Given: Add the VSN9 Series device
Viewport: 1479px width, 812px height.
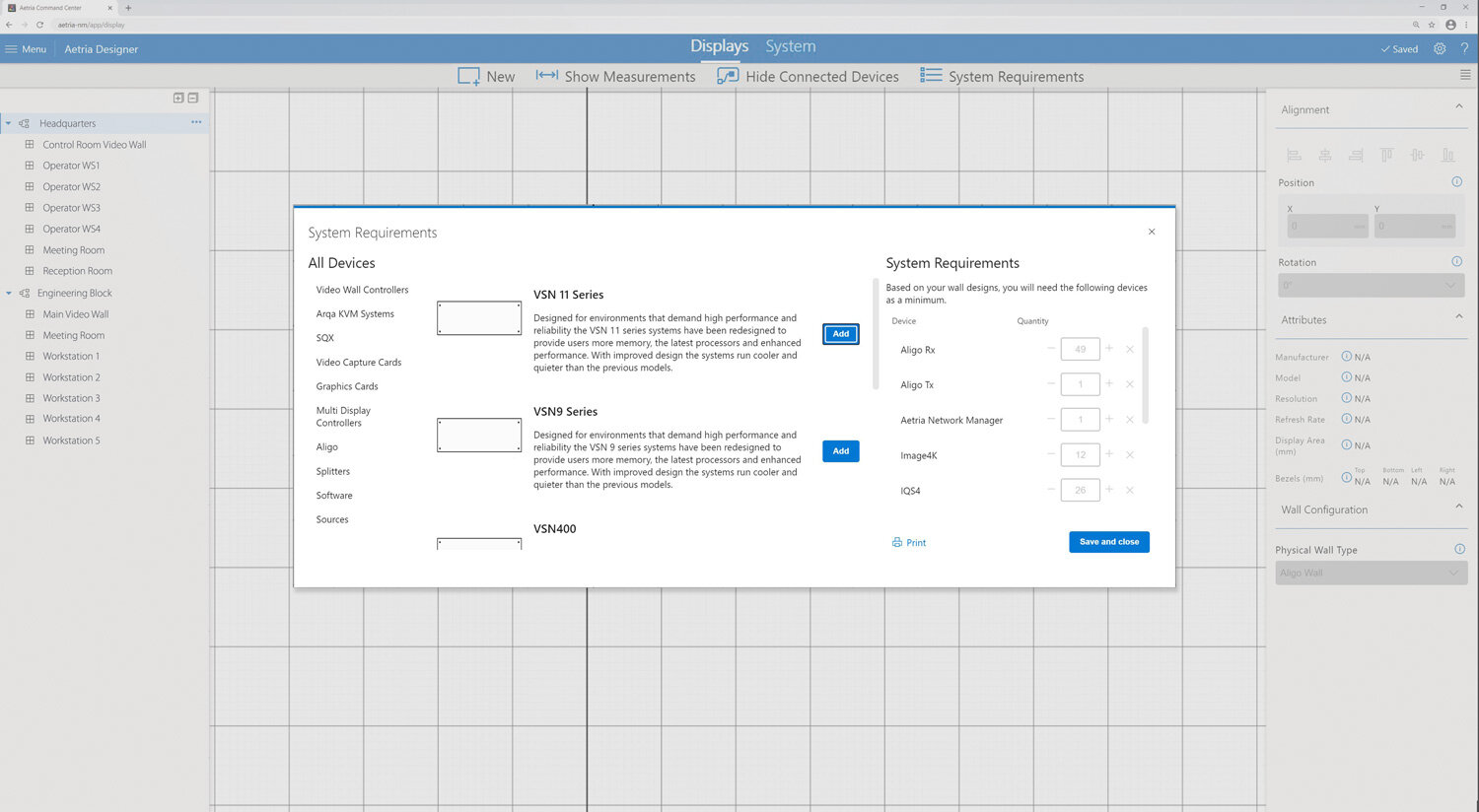Looking at the screenshot, I should click(841, 451).
